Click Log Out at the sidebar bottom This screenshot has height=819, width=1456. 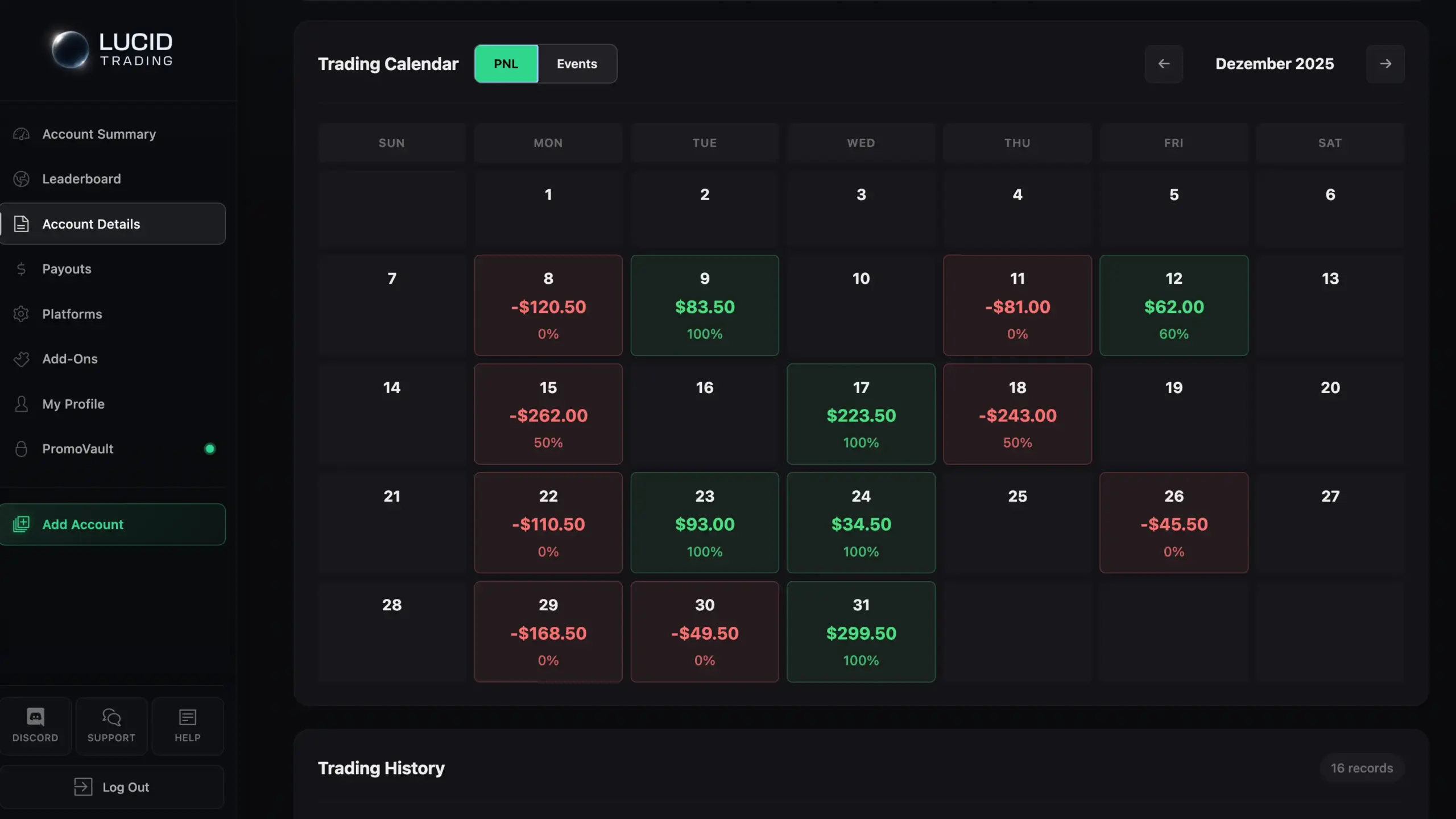pyautogui.click(x=113, y=787)
